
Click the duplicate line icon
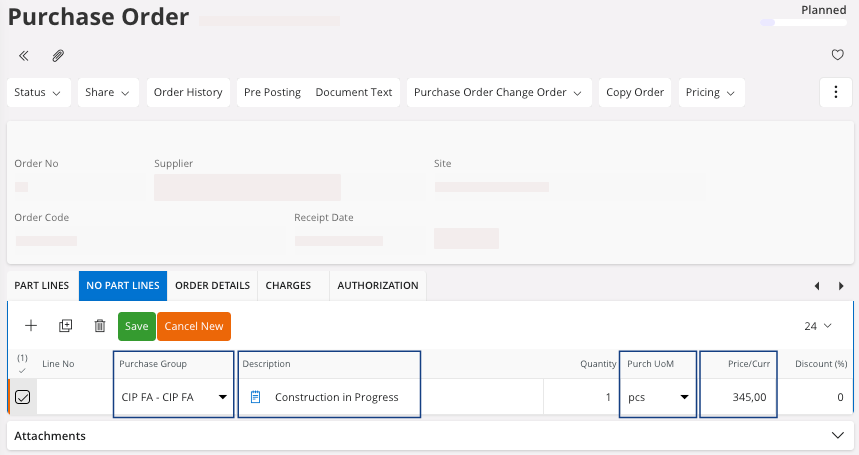coord(66,326)
